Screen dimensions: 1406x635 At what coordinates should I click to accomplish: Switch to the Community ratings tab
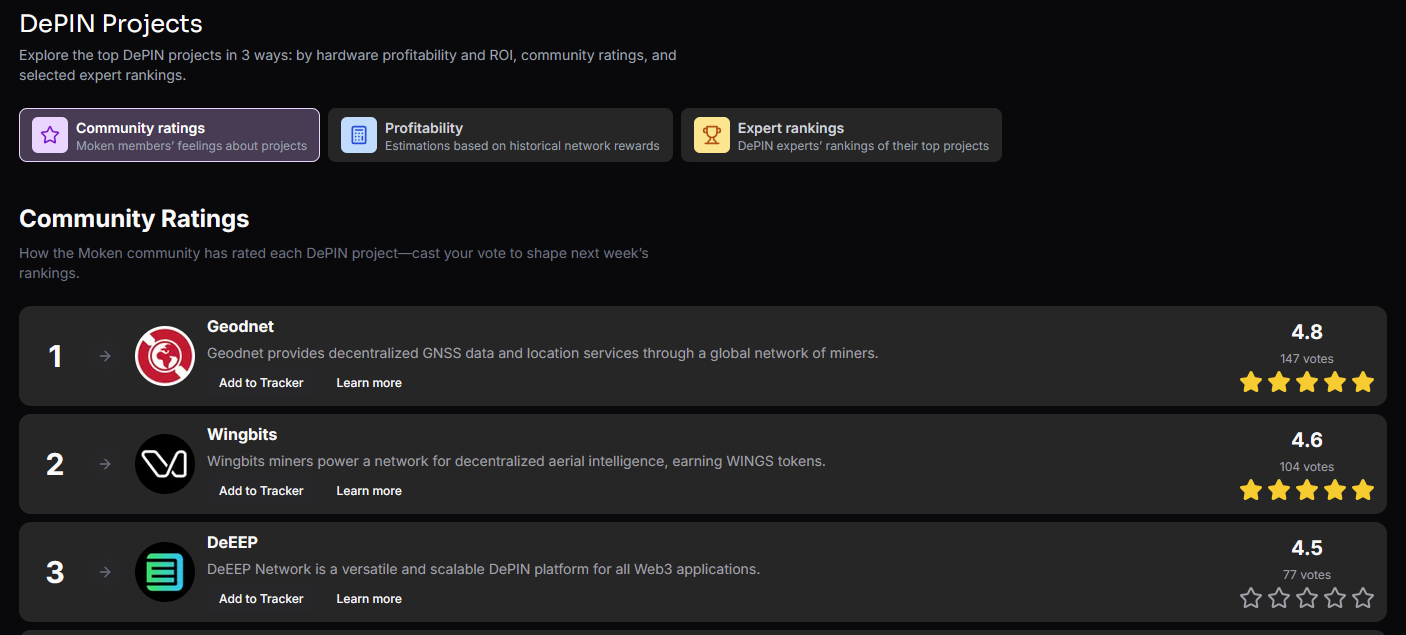pyautogui.click(x=170, y=135)
